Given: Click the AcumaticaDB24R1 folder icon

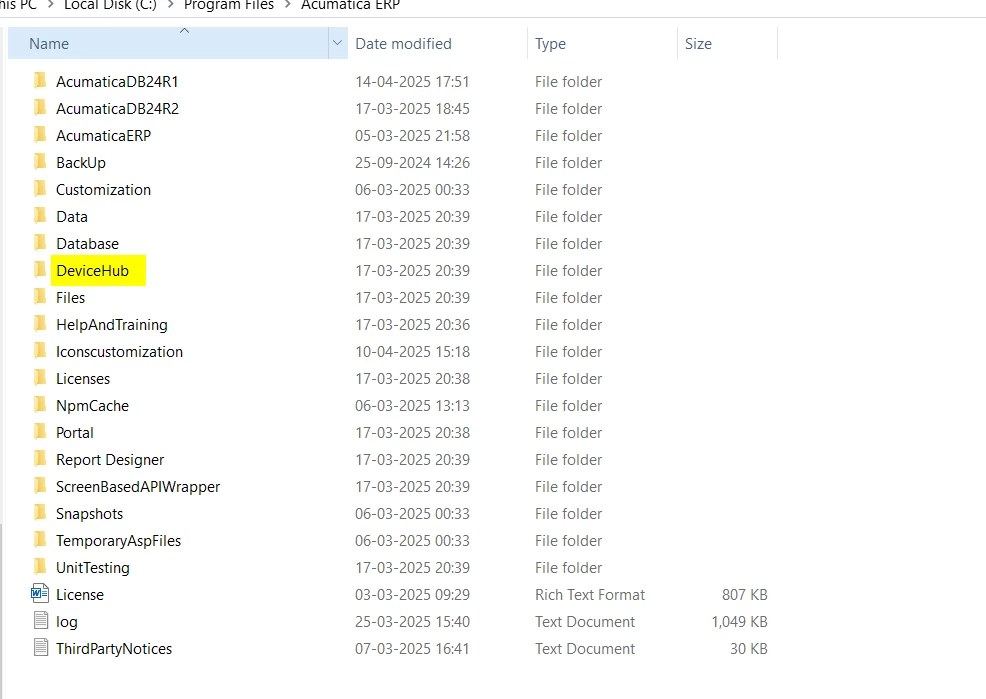Looking at the screenshot, I should point(40,80).
